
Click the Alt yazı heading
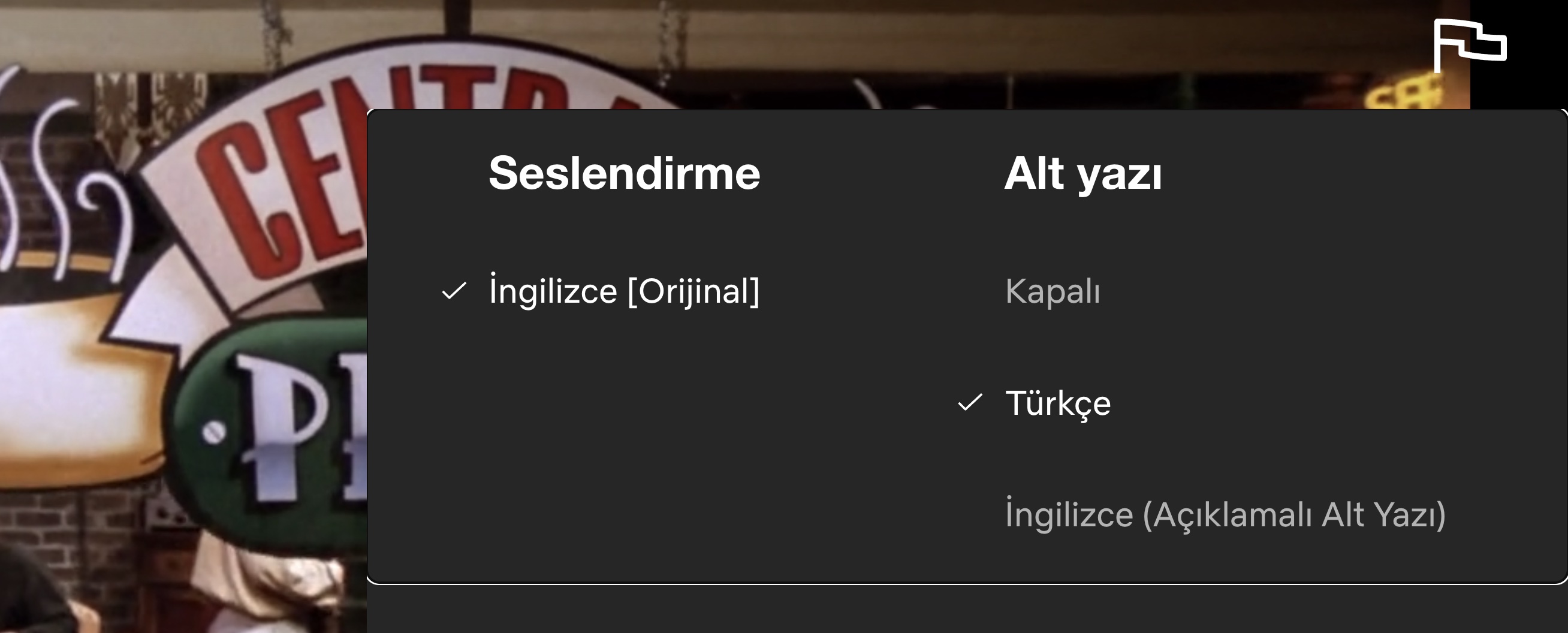pyautogui.click(x=1083, y=174)
